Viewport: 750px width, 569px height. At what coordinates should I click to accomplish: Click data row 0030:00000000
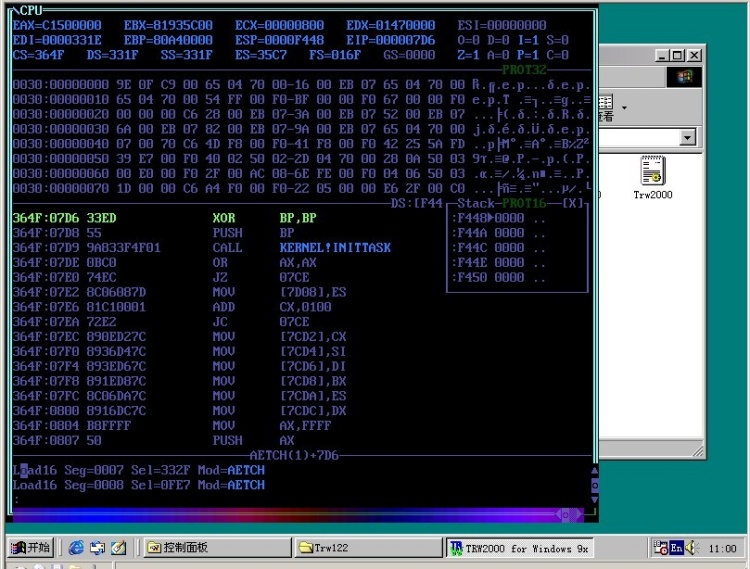(x=301, y=85)
